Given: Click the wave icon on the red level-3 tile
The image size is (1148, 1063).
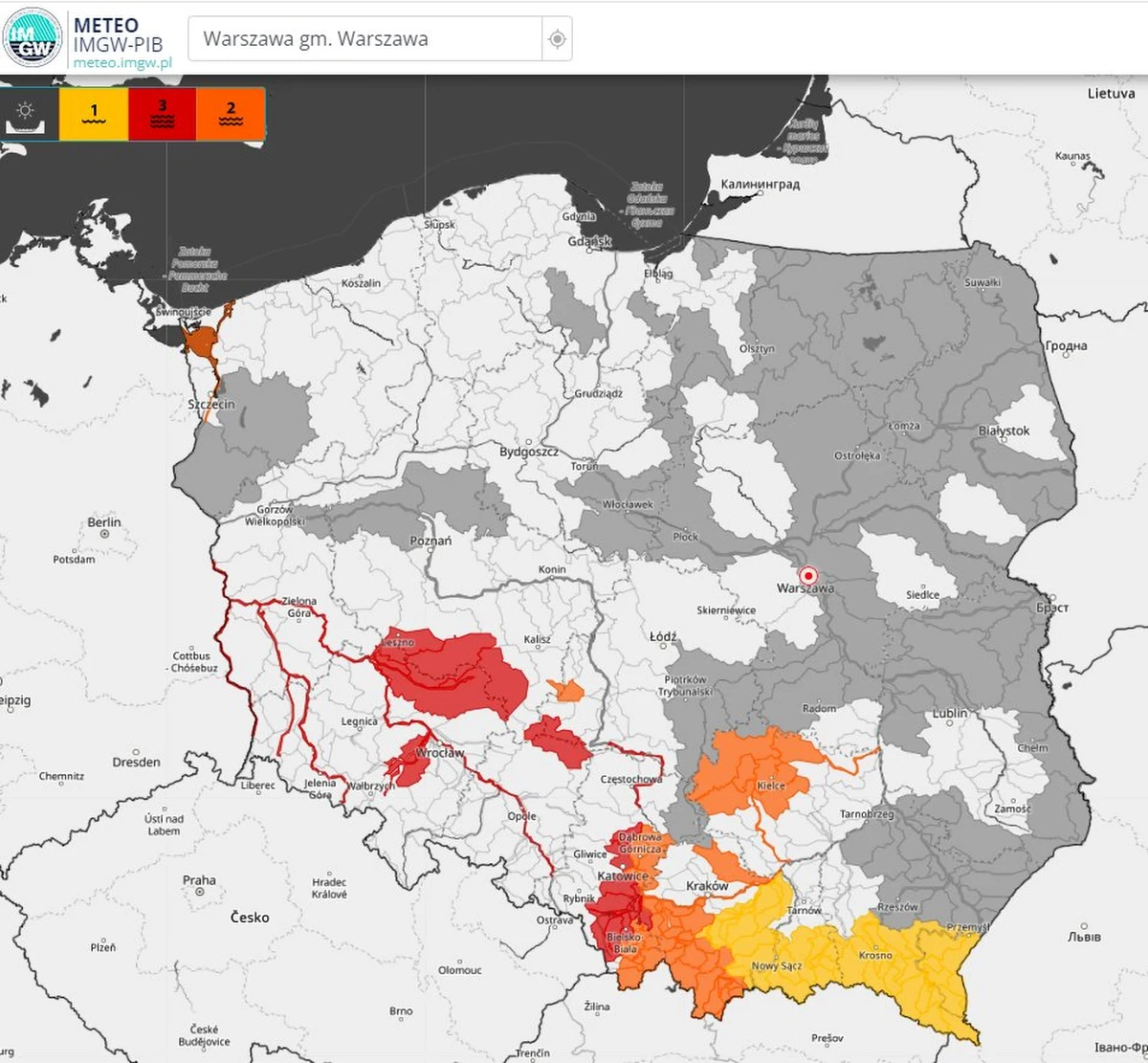Looking at the screenshot, I should (163, 122).
